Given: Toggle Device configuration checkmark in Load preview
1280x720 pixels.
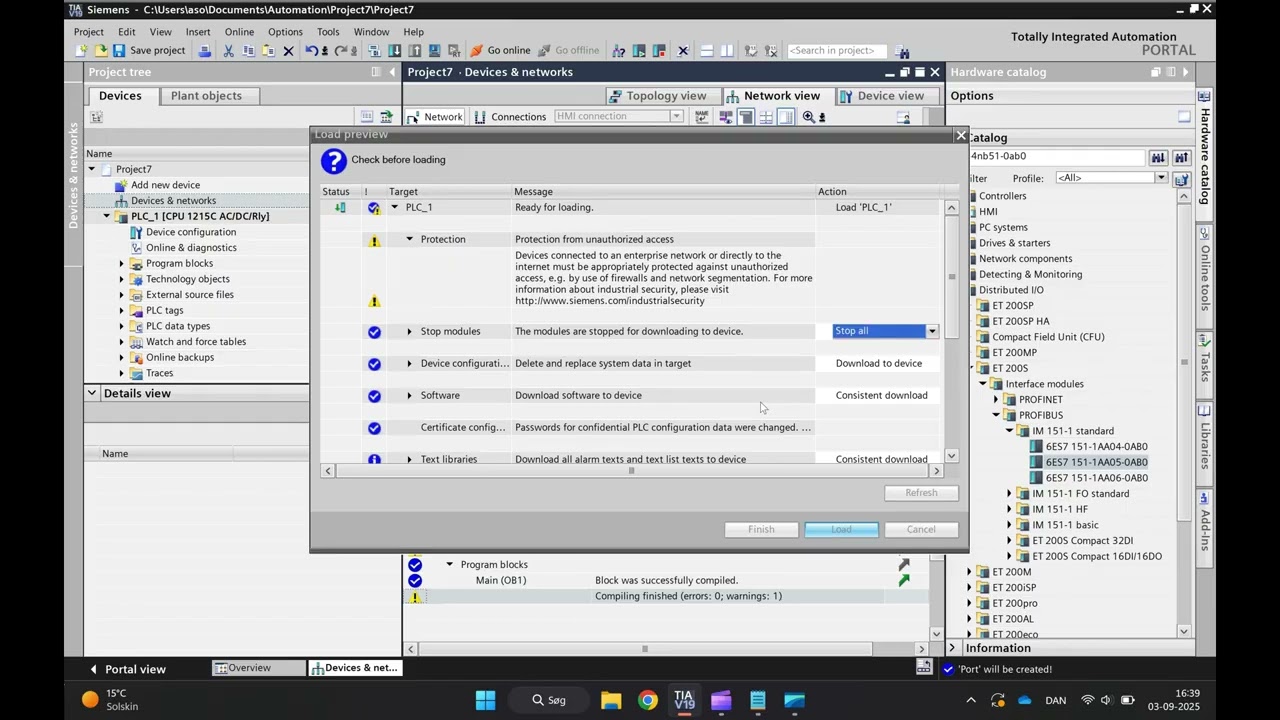Looking at the screenshot, I should point(374,364).
